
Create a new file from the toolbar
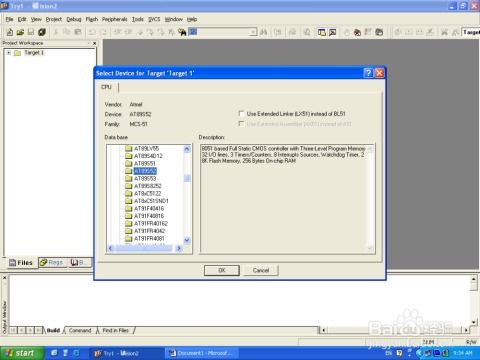point(10,32)
